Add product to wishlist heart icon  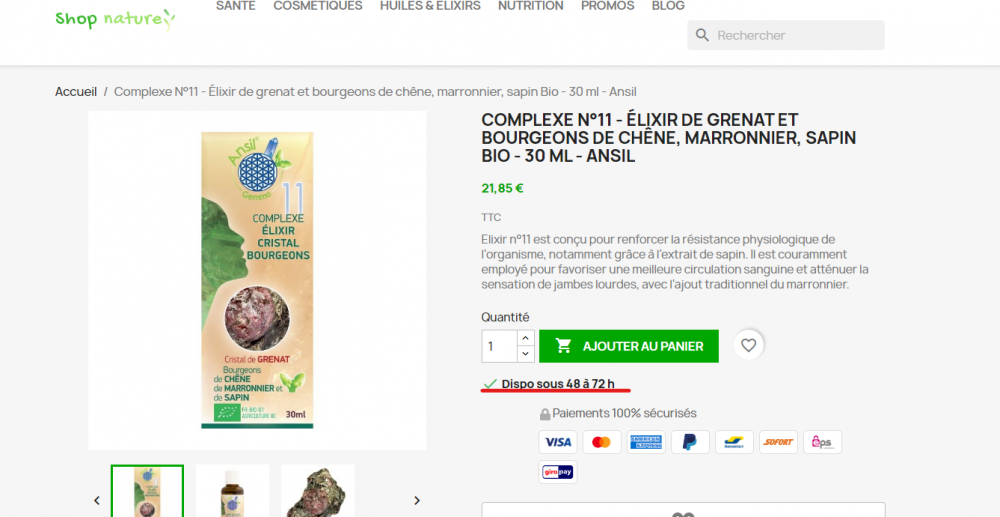[x=748, y=346]
